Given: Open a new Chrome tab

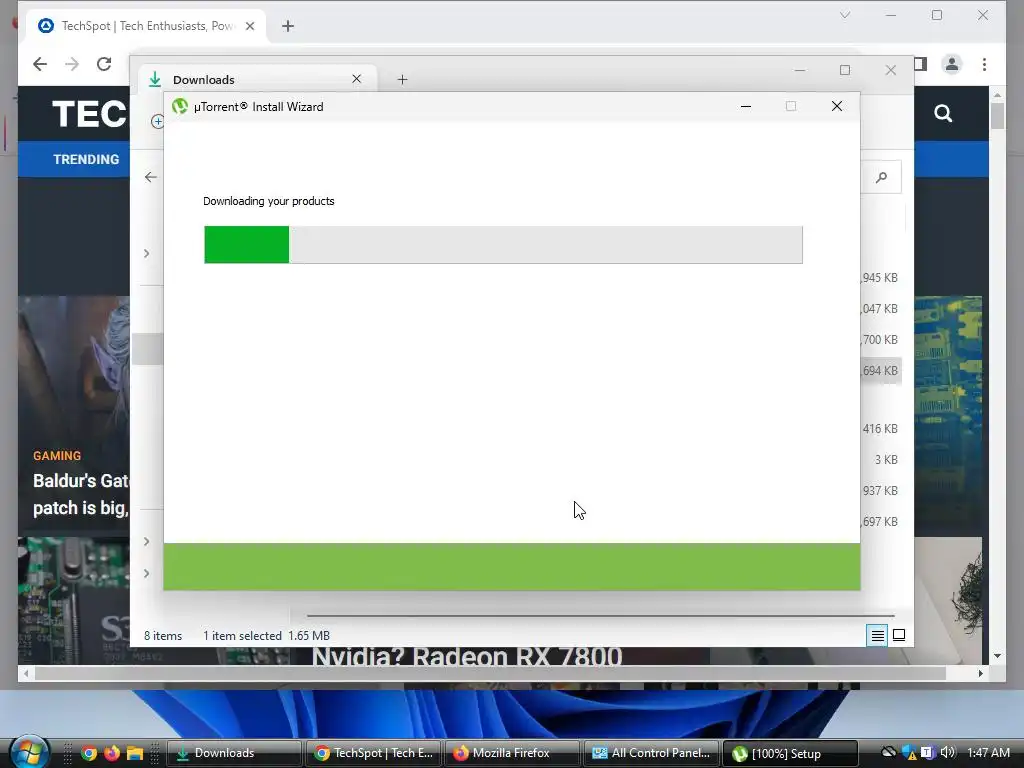Looking at the screenshot, I should coord(288,26).
